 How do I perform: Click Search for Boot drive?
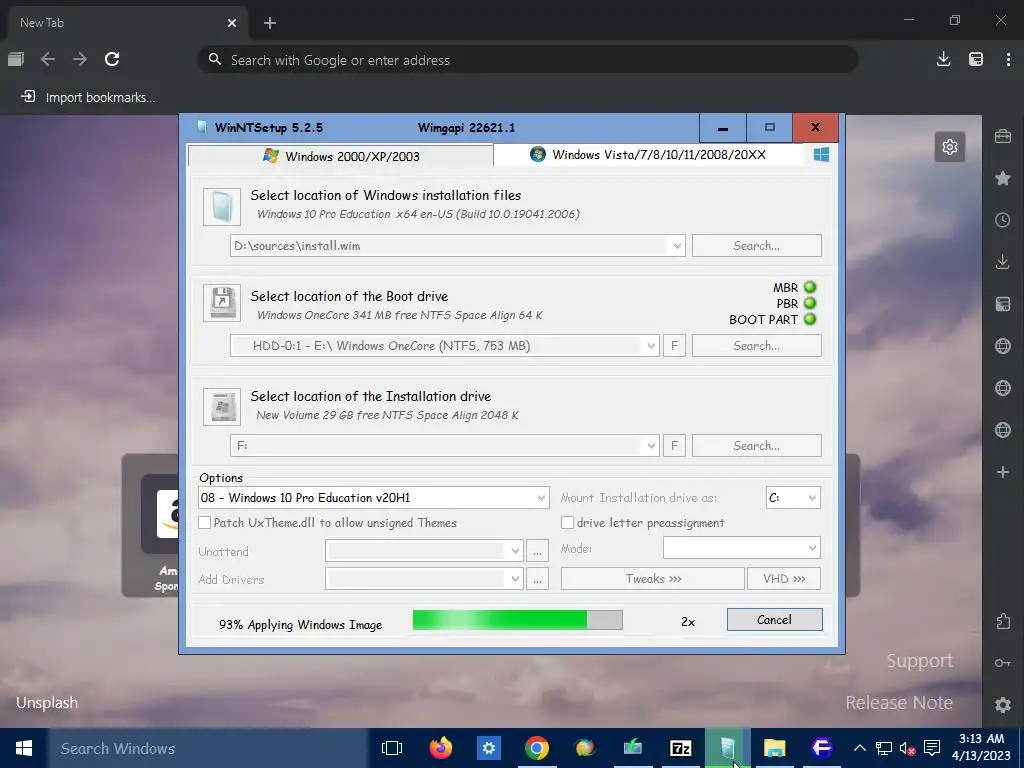tap(756, 345)
